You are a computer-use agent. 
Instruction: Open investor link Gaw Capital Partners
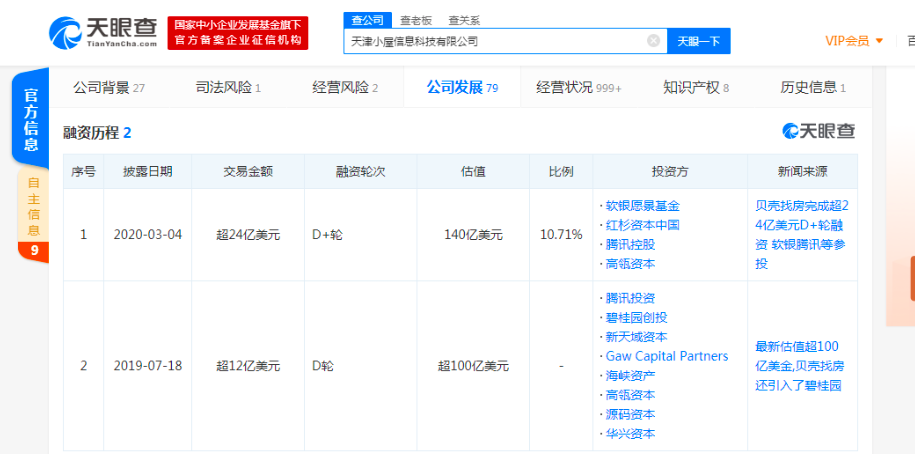[667, 356]
